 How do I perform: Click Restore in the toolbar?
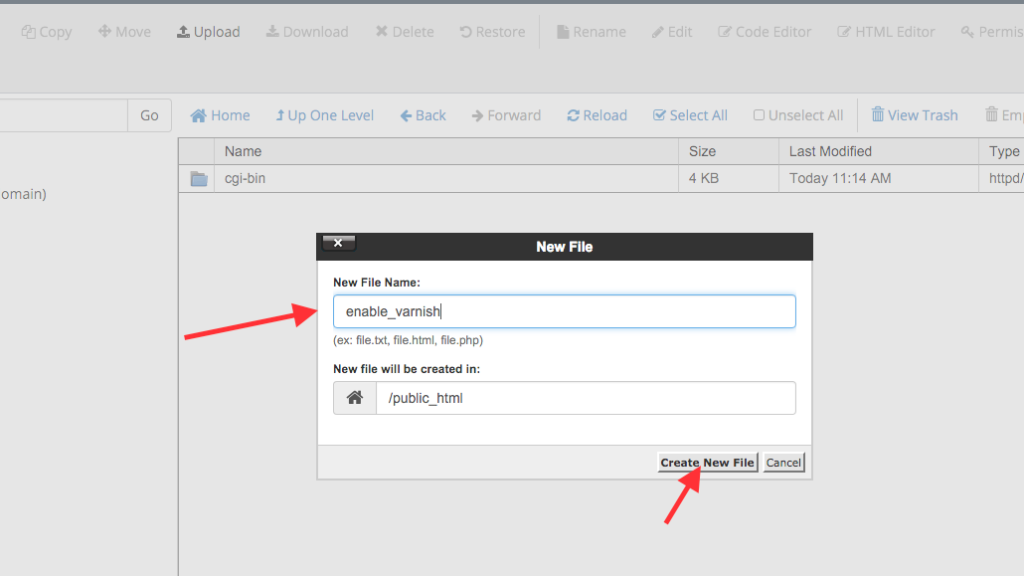(x=492, y=32)
